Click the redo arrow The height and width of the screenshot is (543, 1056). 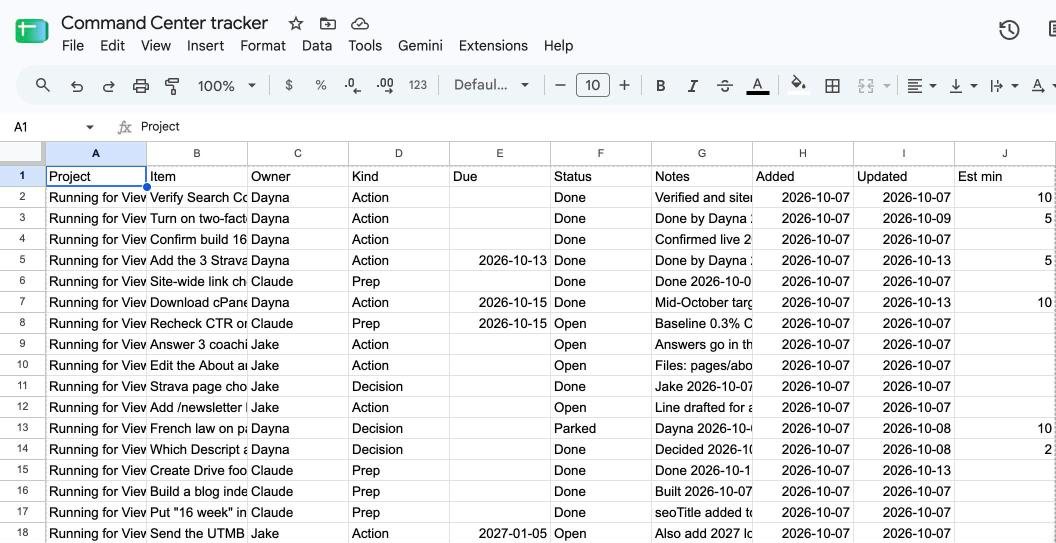point(108,86)
